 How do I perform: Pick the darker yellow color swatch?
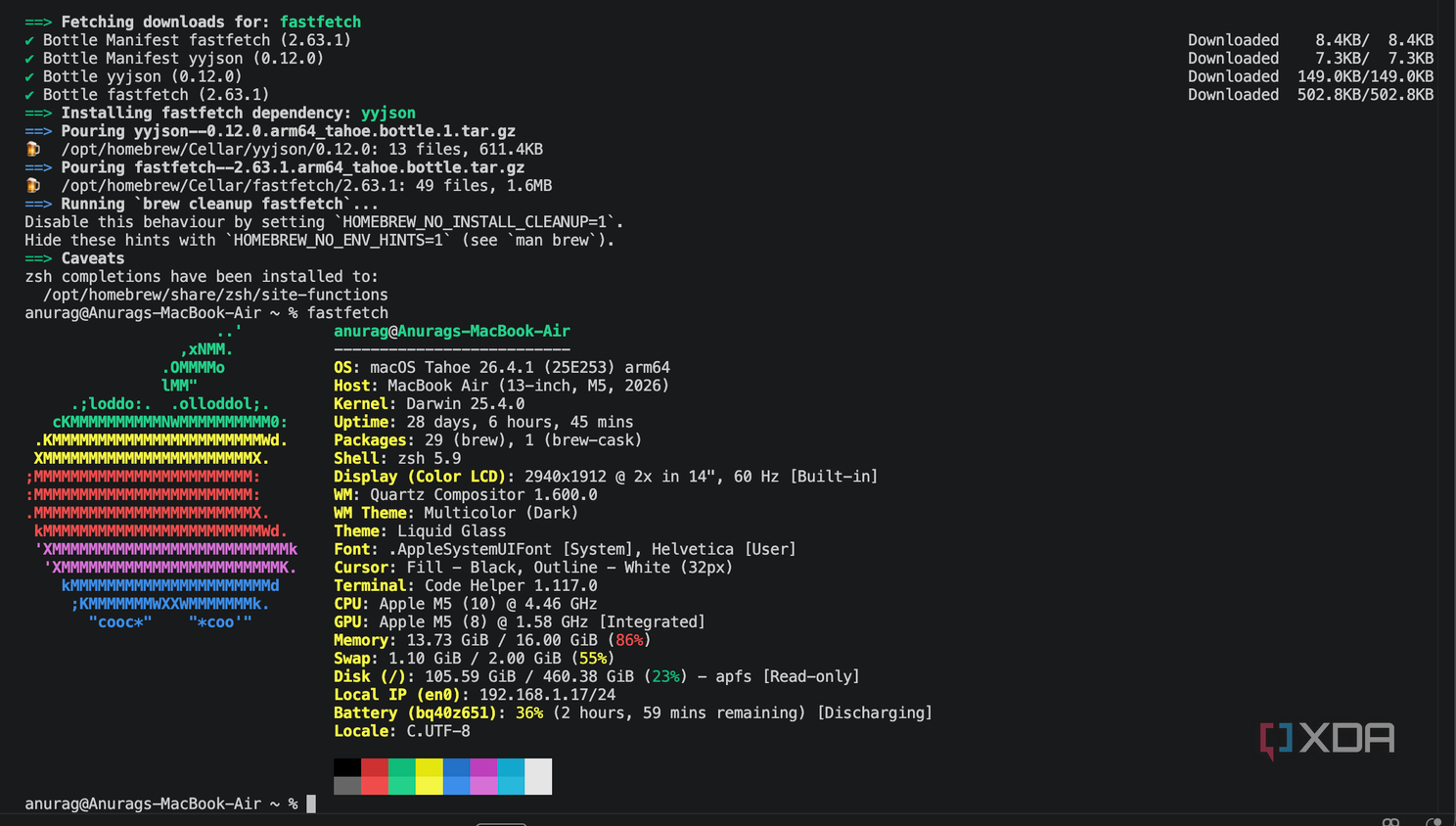(x=430, y=767)
